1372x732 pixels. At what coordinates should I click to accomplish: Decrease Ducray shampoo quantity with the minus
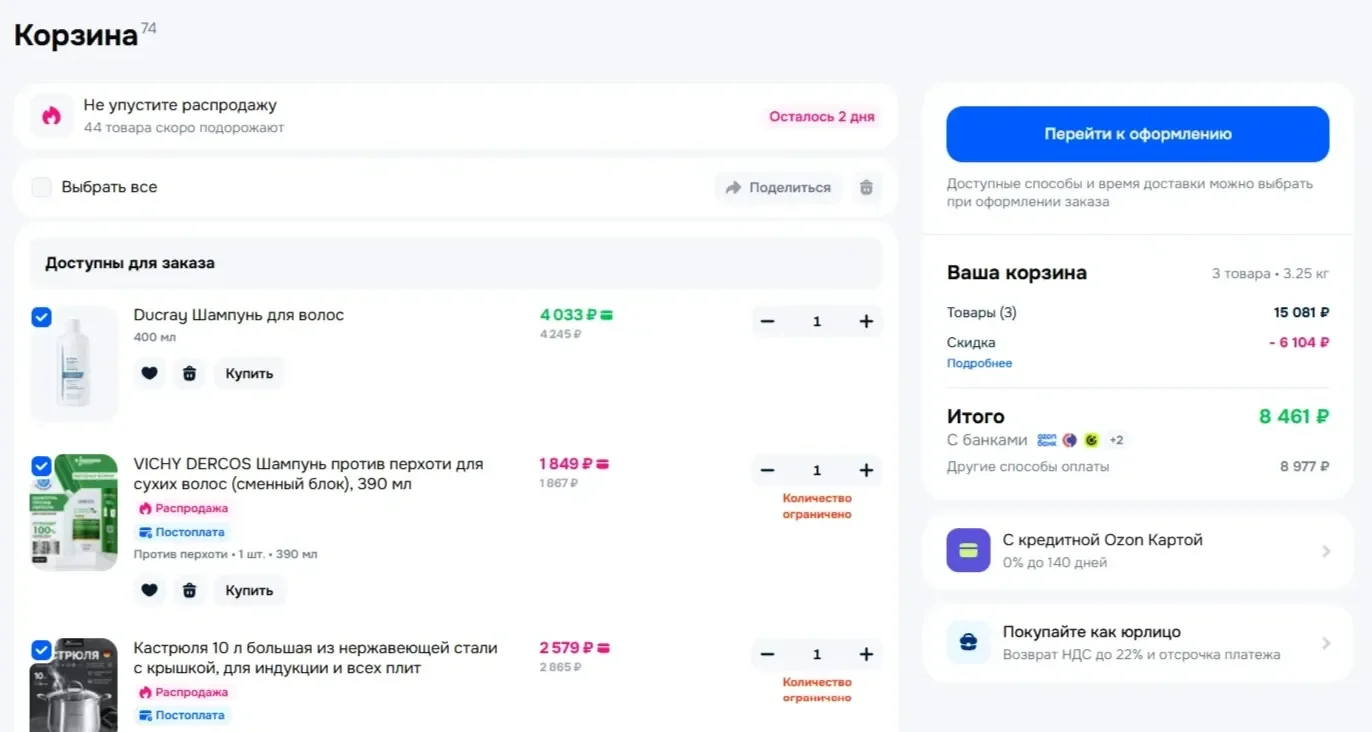click(768, 321)
